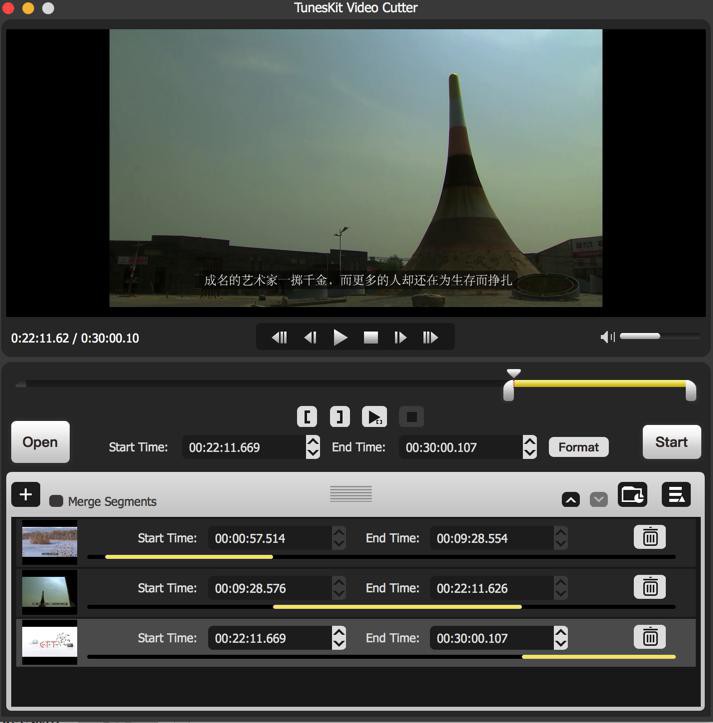This screenshot has width=713, height=723.
Task: Move selected segment up
Action: click(x=570, y=499)
